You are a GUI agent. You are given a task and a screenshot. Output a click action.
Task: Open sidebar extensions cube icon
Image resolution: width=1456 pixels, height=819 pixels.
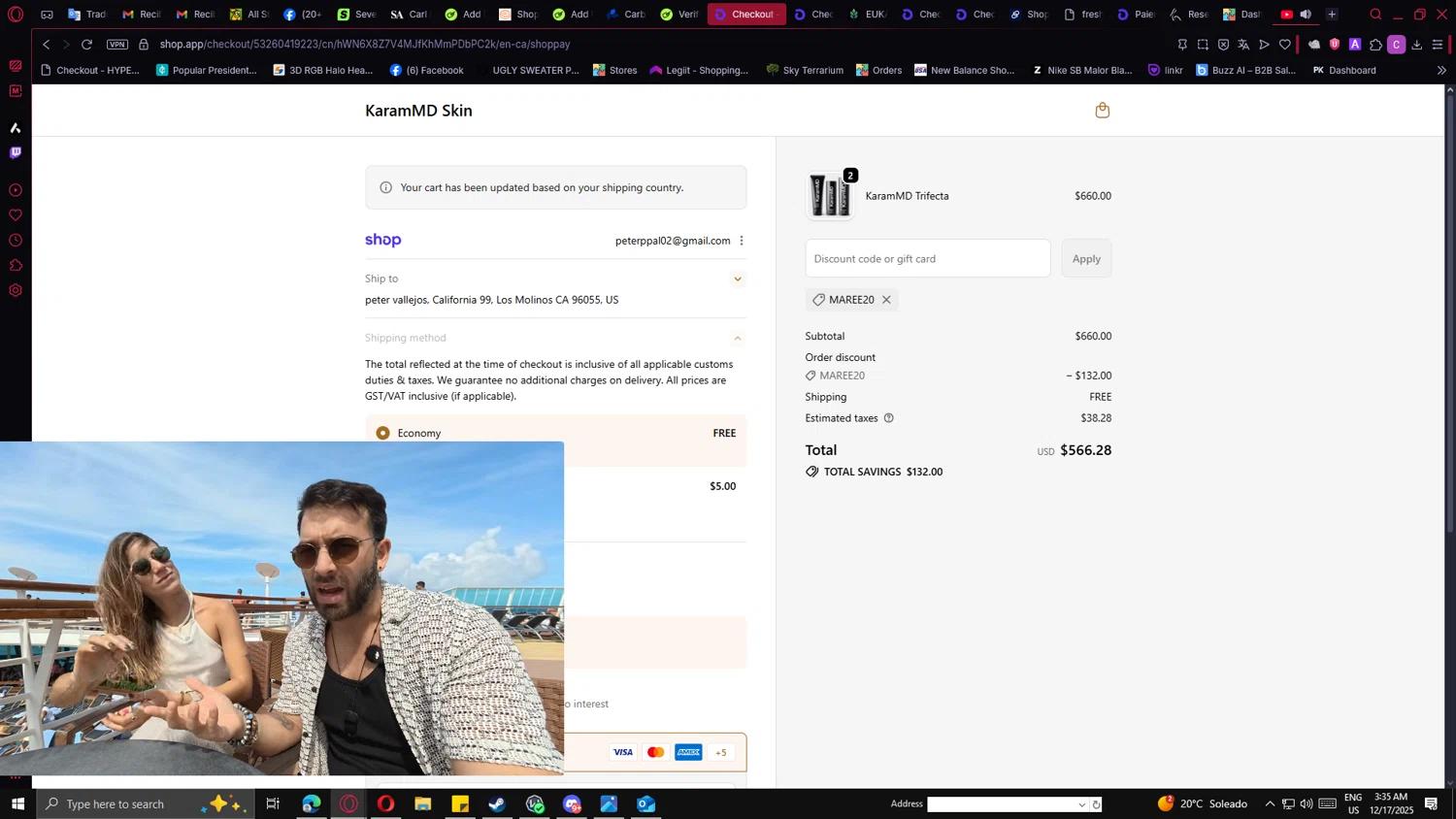click(x=16, y=266)
